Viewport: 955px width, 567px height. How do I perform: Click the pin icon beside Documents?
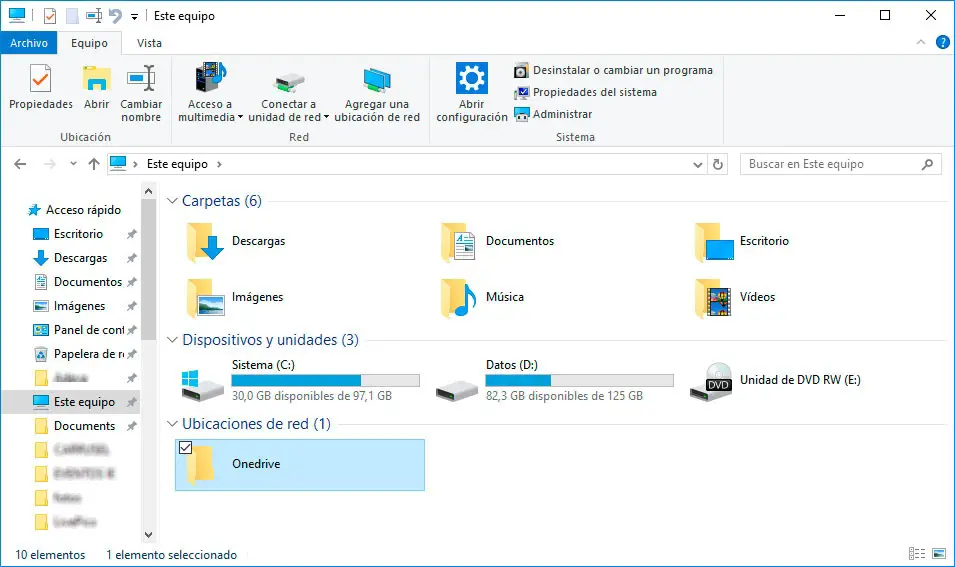coord(132,426)
